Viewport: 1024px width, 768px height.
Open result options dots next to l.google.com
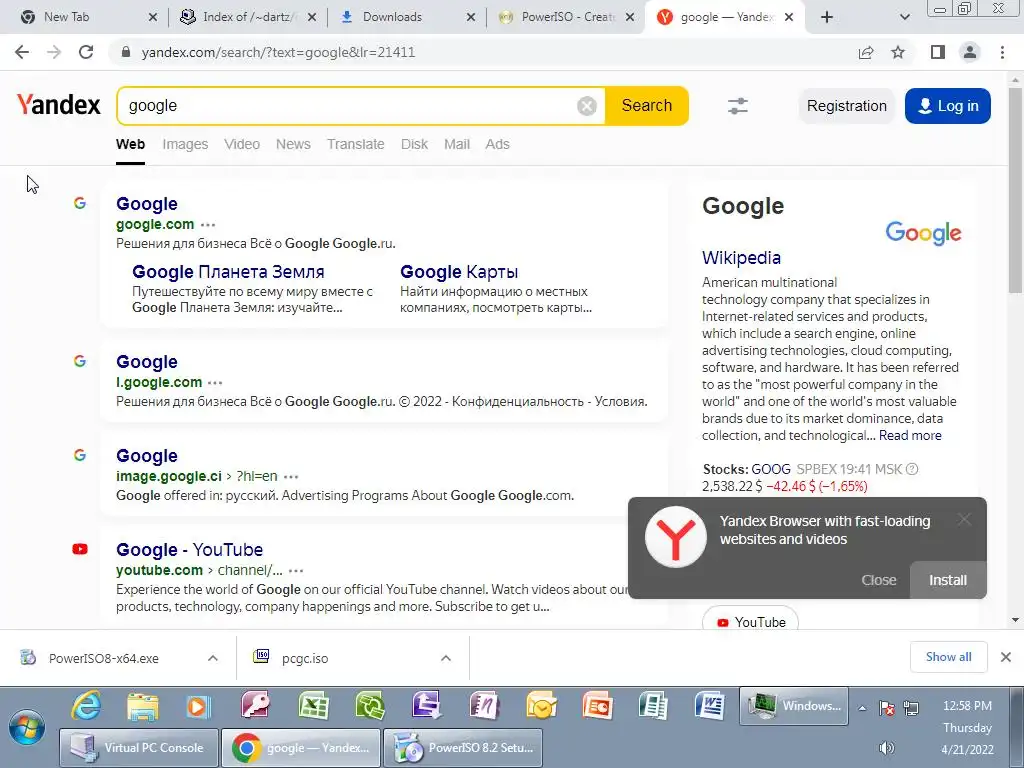pos(216,383)
